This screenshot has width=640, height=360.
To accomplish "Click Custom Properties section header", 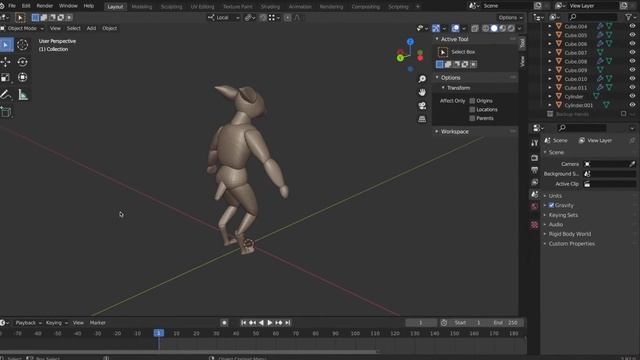I will tap(571, 244).
